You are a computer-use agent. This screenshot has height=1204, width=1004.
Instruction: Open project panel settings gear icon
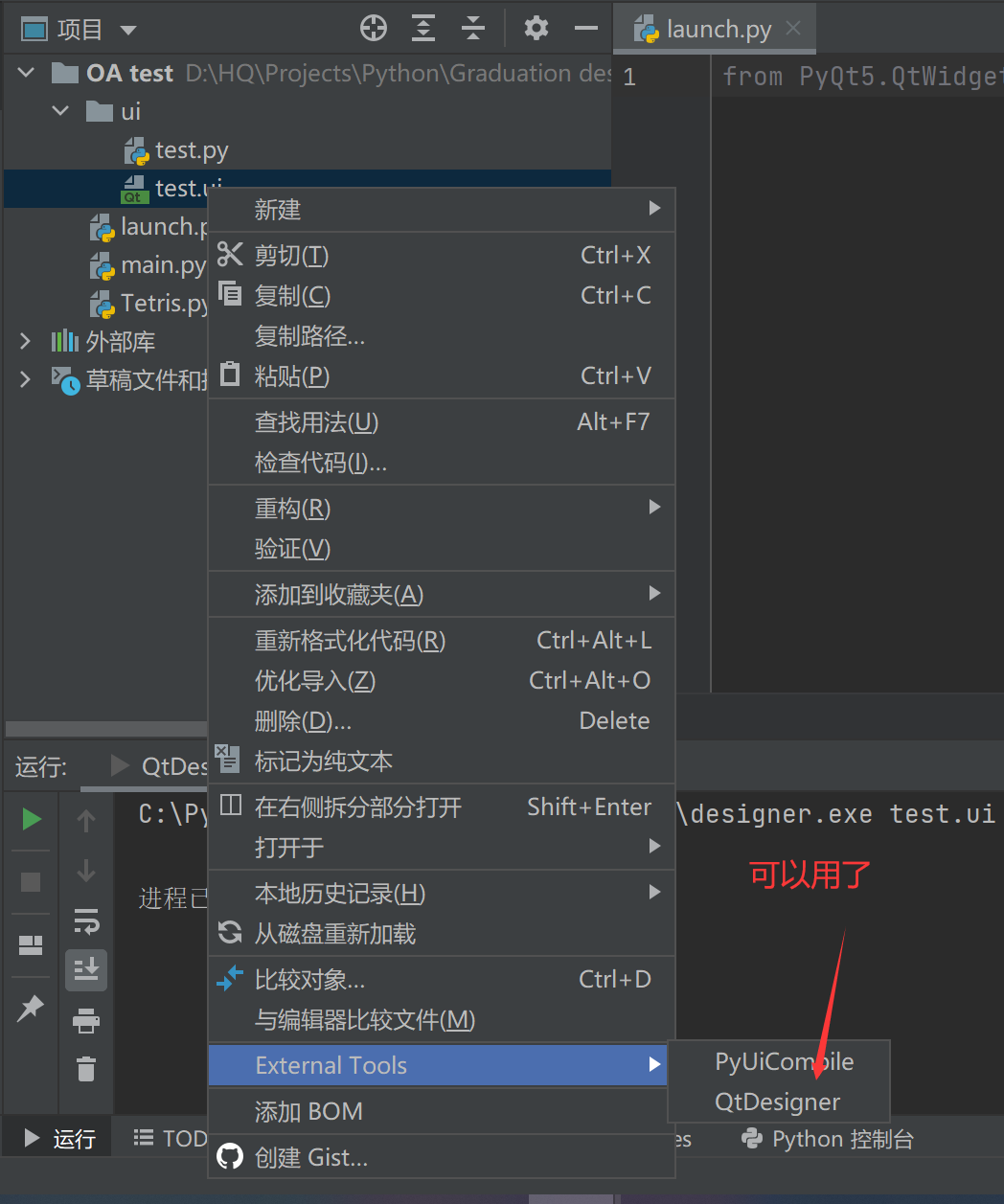[x=536, y=28]
